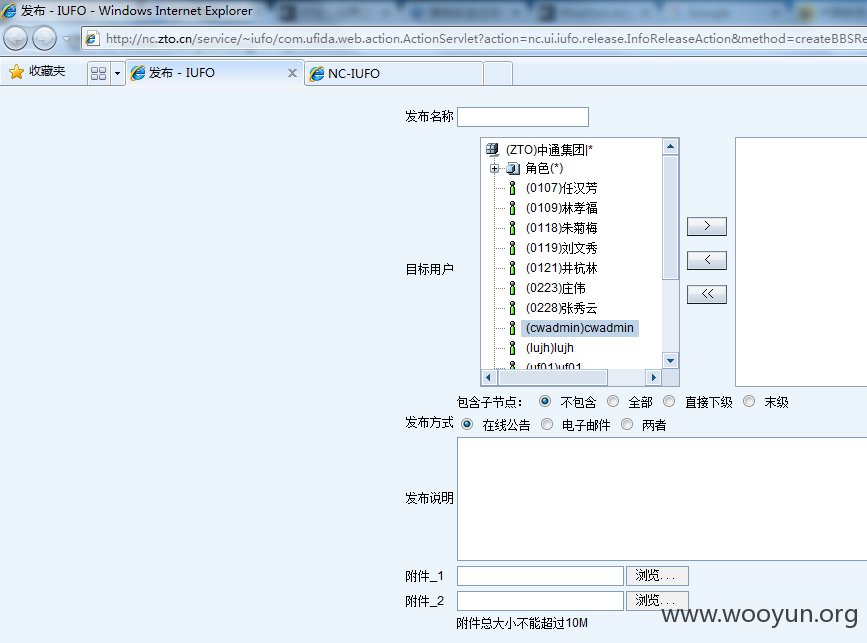Open the quick tabs dropdown arrow
The width and height of the screenshot is (867, 643).
click(x=117, y=73)
